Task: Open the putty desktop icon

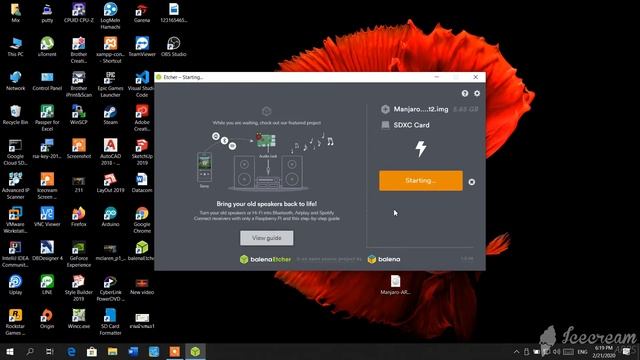Action: [x=47, y=13]
